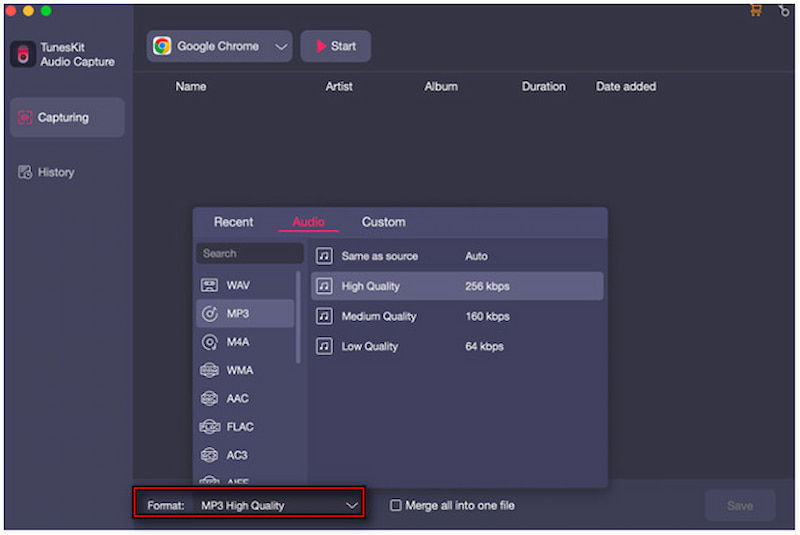Switch to the Audio tab

[308, 222]
